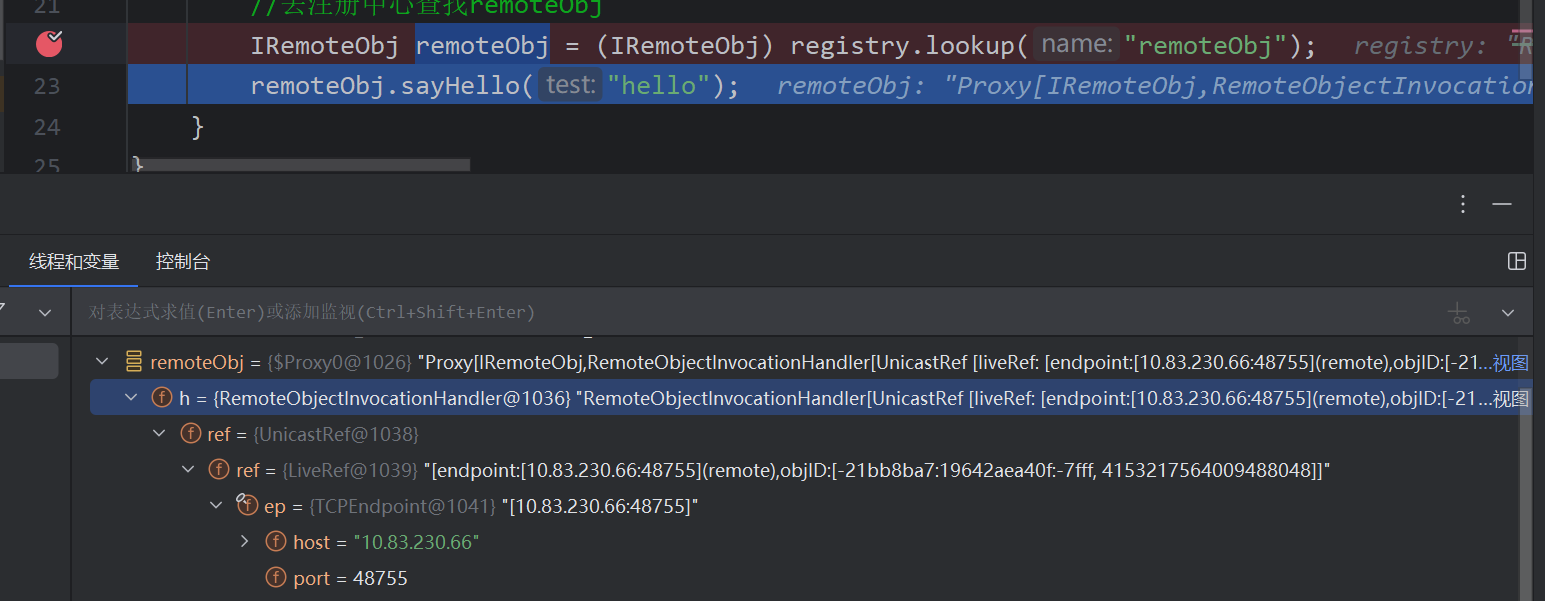Collapse the ep TCPEndpoint node
1545x601 pixels.
coord(216,506)
